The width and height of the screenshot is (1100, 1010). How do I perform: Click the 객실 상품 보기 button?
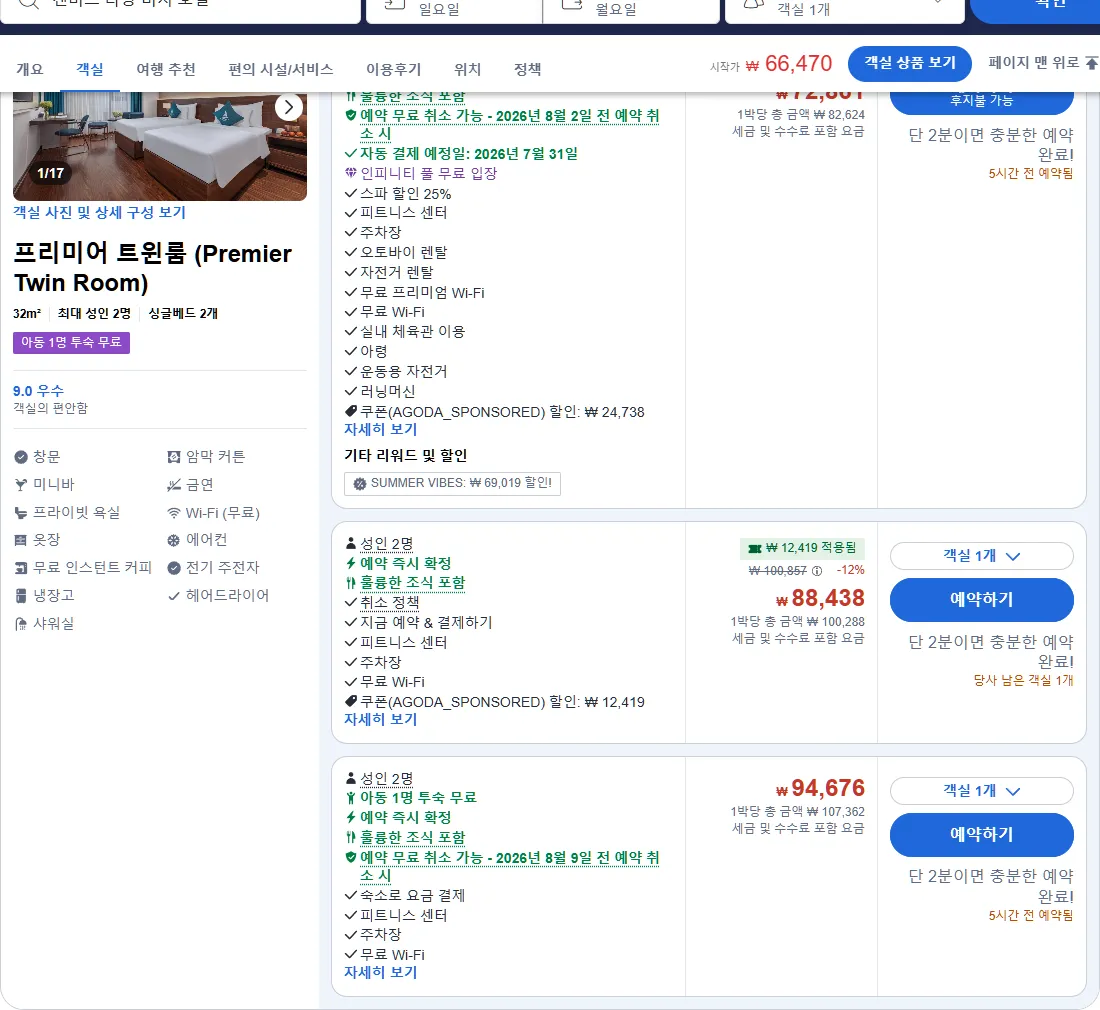(910, 64)
